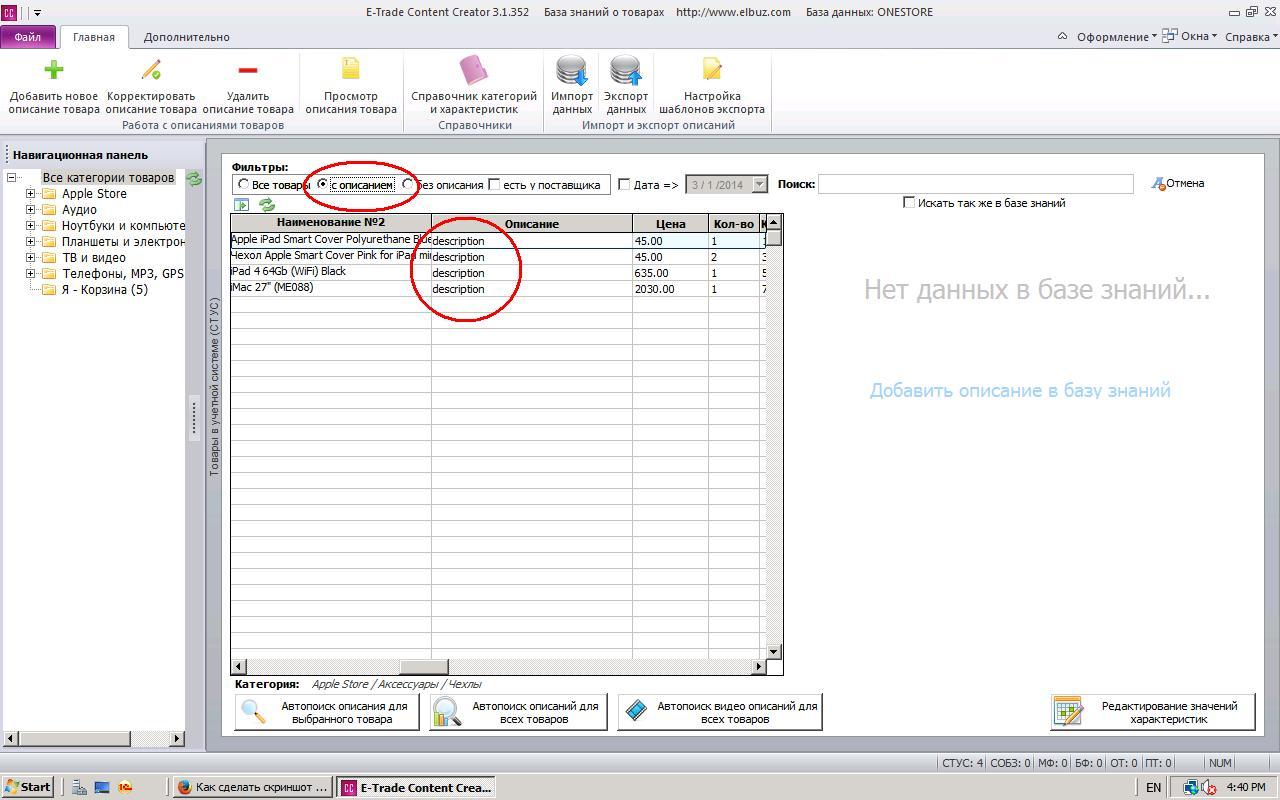The width and height of the screenshot is (1280, 800).
Task: Open Справка dropdown menu
Action: [x=1251, y=37]
